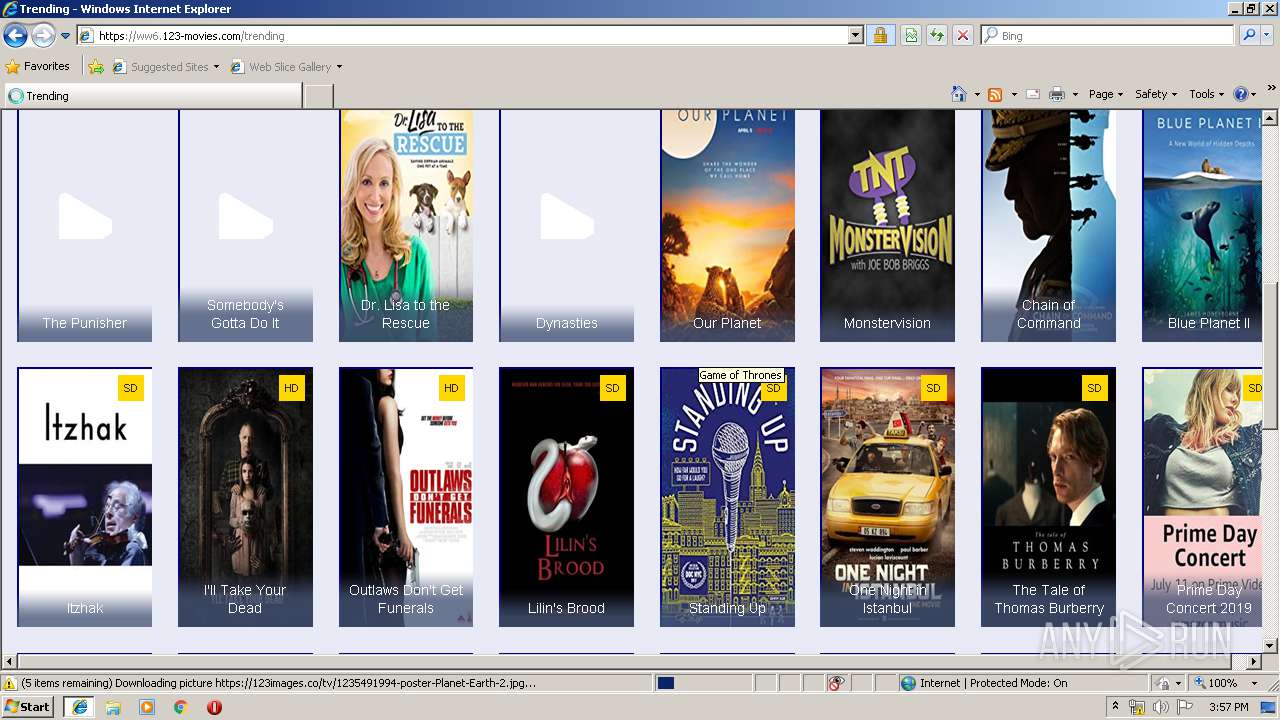
Task: Stop loading with the red X icon
Action: [963, 36]
